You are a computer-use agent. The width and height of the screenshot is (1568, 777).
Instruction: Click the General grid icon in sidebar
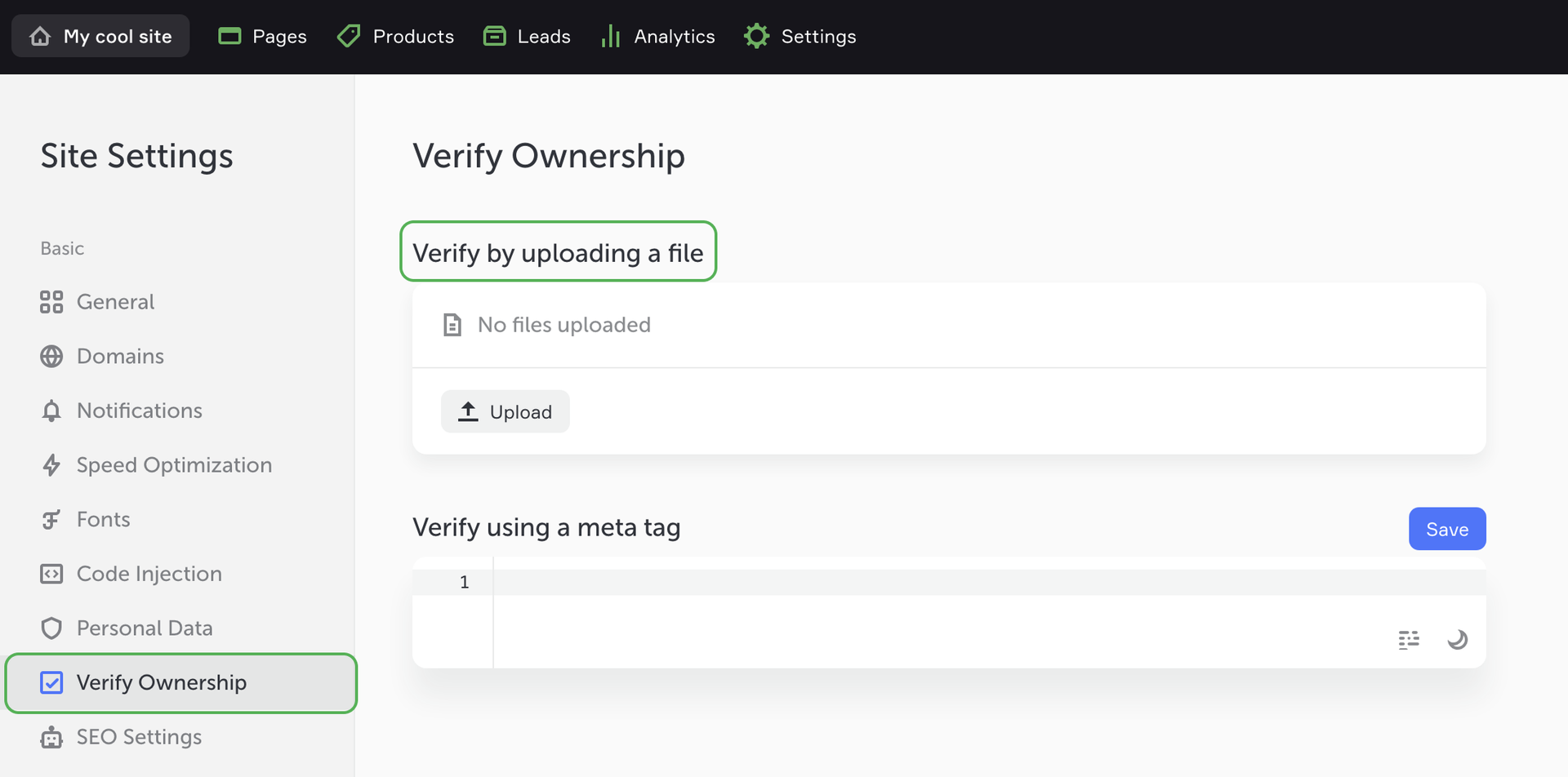pos(51,302)
